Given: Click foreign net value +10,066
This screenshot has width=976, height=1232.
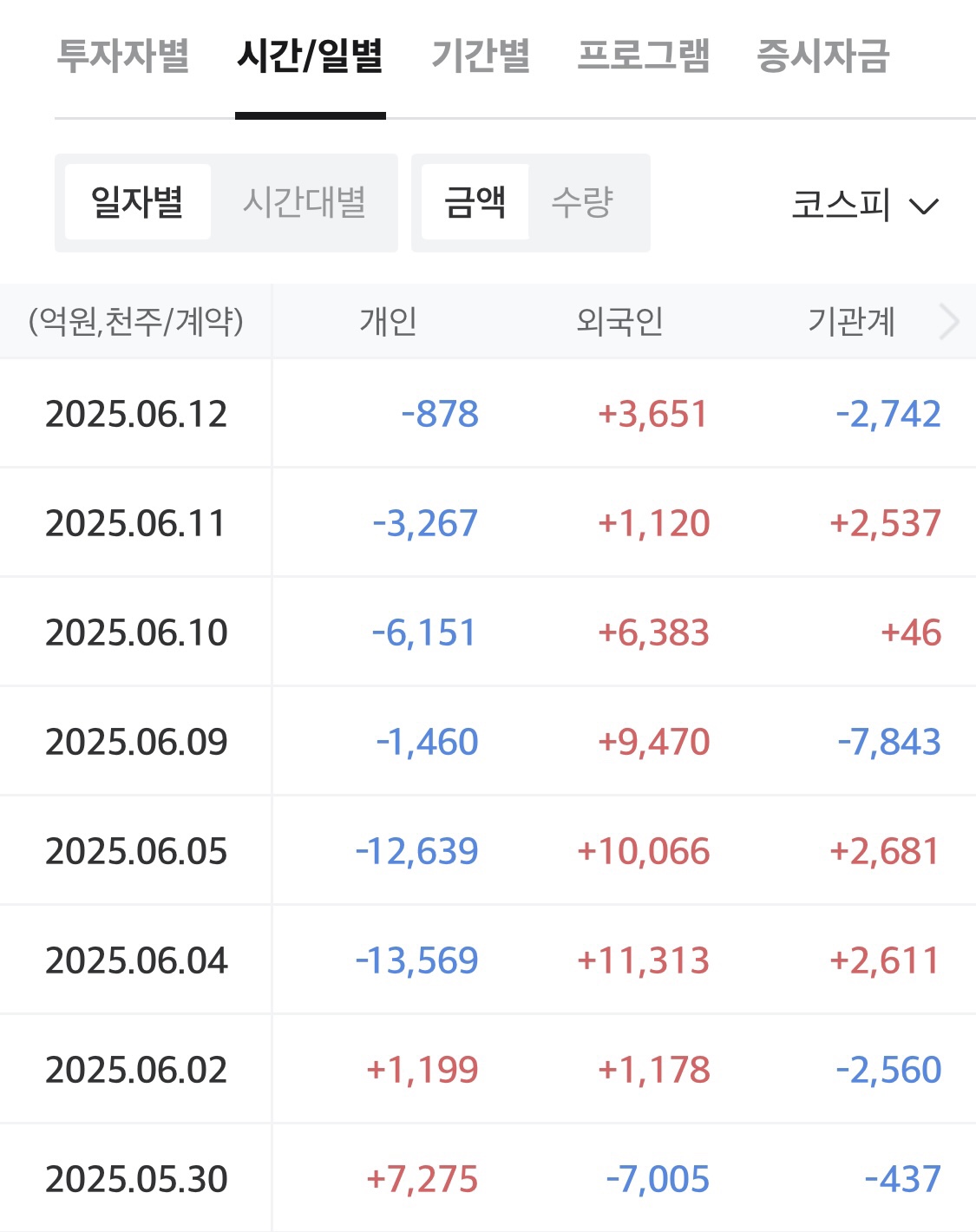Looking at the screenshot, I should (x=643, y=851).
